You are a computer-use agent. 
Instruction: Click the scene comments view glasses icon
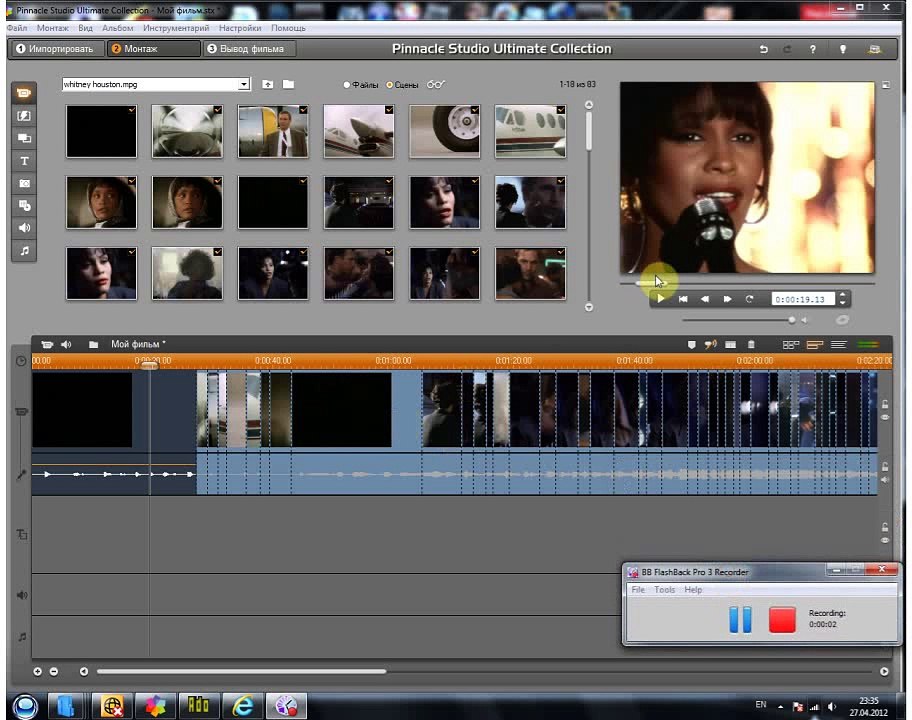[x=436, y=84]
